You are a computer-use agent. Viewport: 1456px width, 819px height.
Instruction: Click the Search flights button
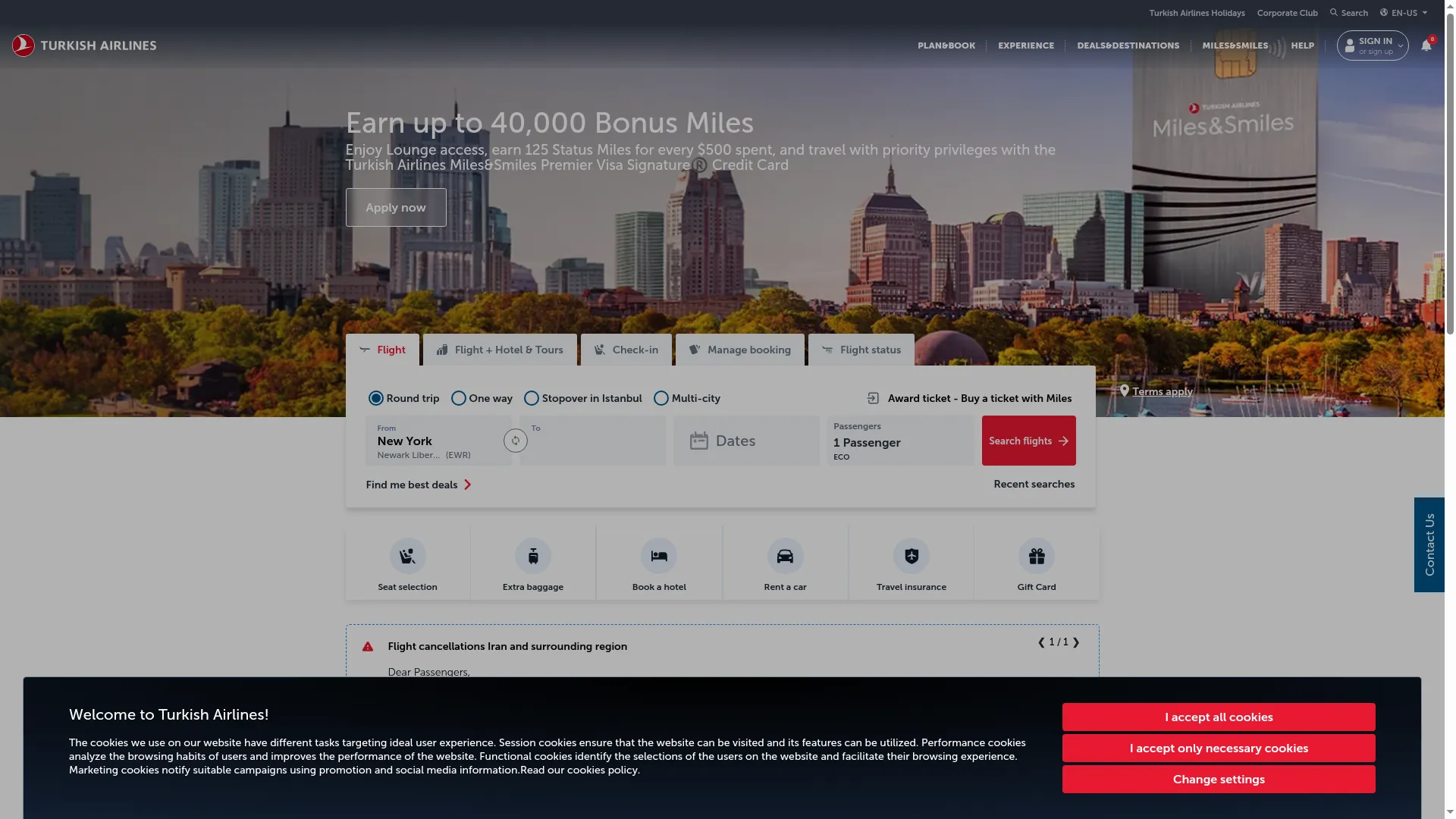pos(1029,441)
